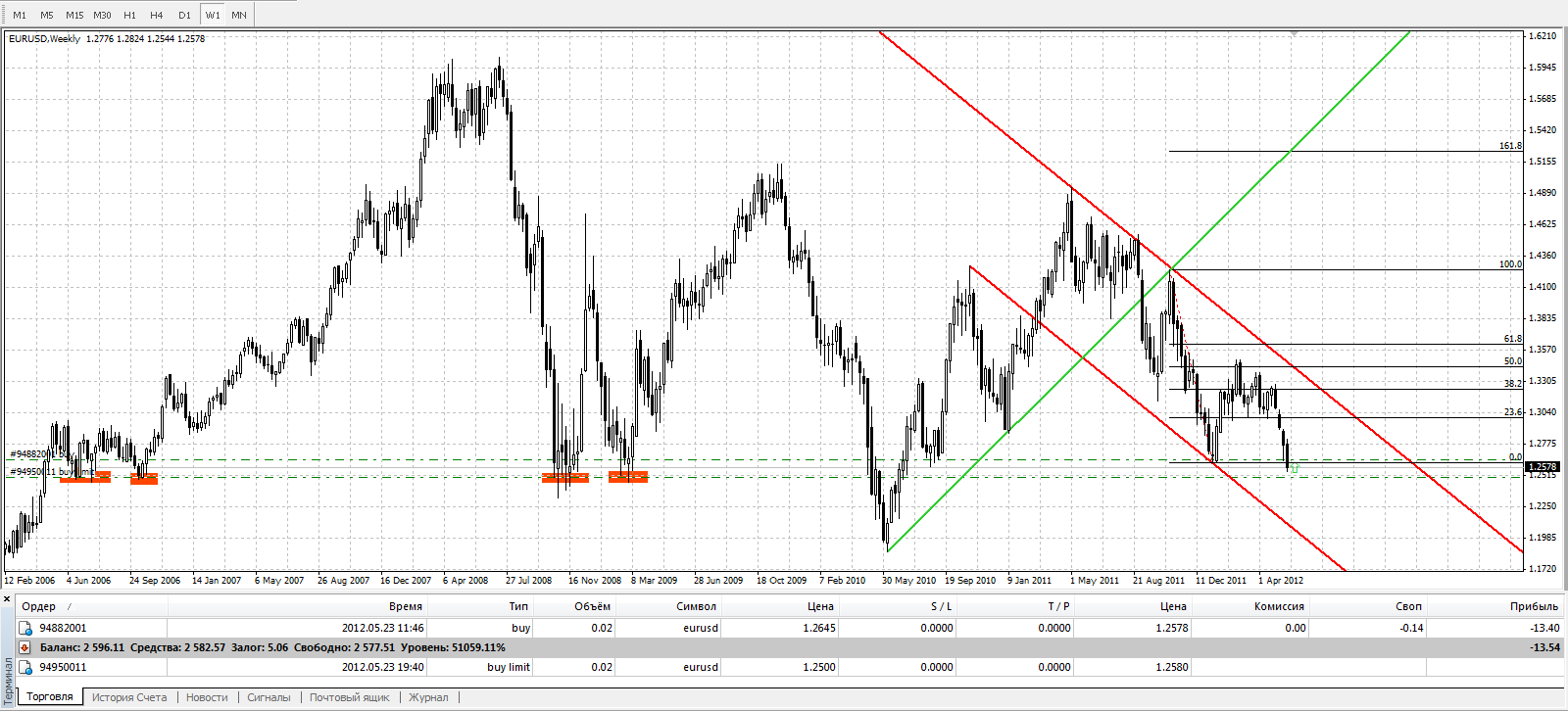This screenshot has width=1568, height=711.
Task: Select the MN monthly timeframe
Action: (x=239, y=16)
